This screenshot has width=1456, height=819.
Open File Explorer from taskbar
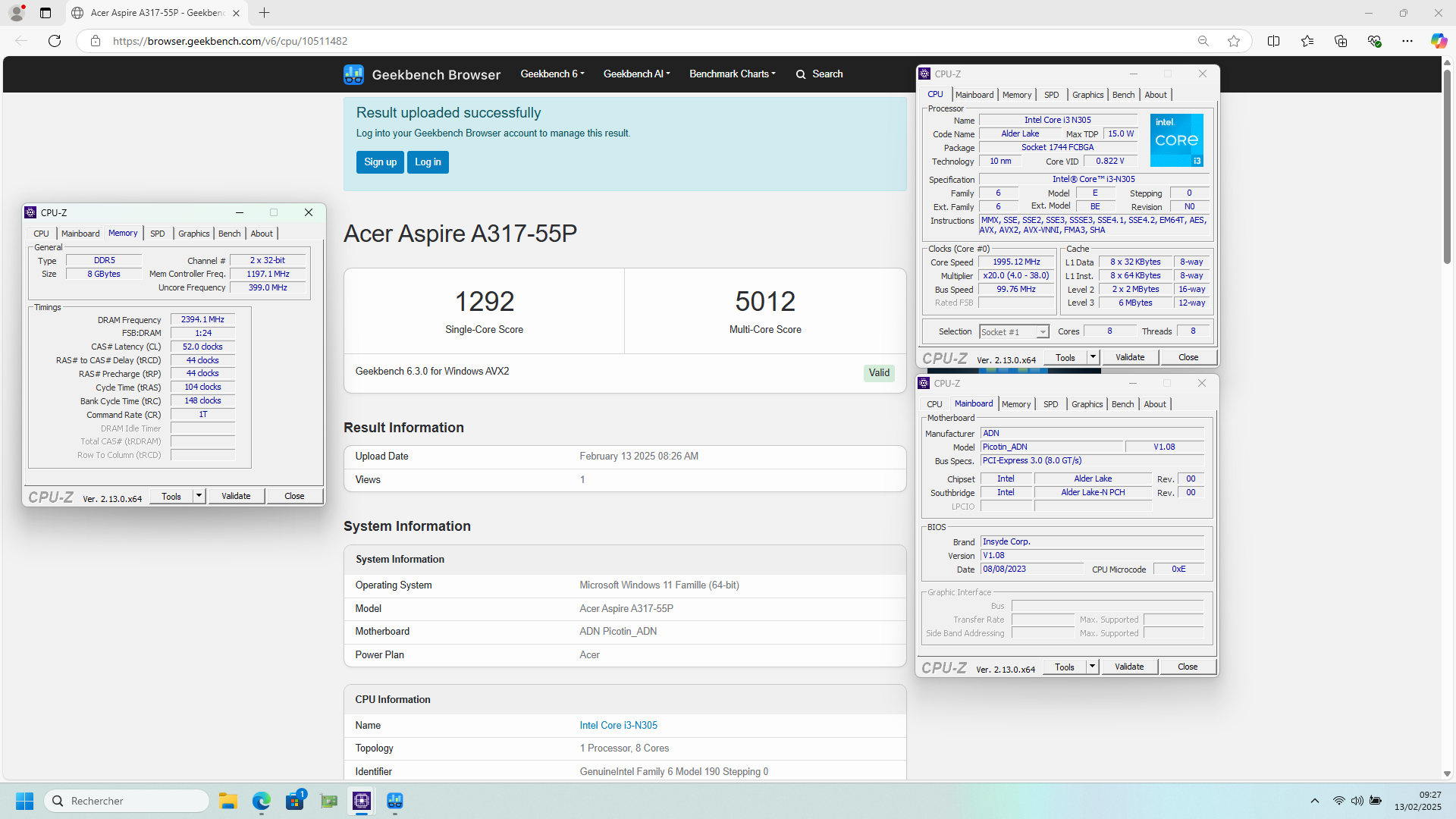click(x=228, y=801)
